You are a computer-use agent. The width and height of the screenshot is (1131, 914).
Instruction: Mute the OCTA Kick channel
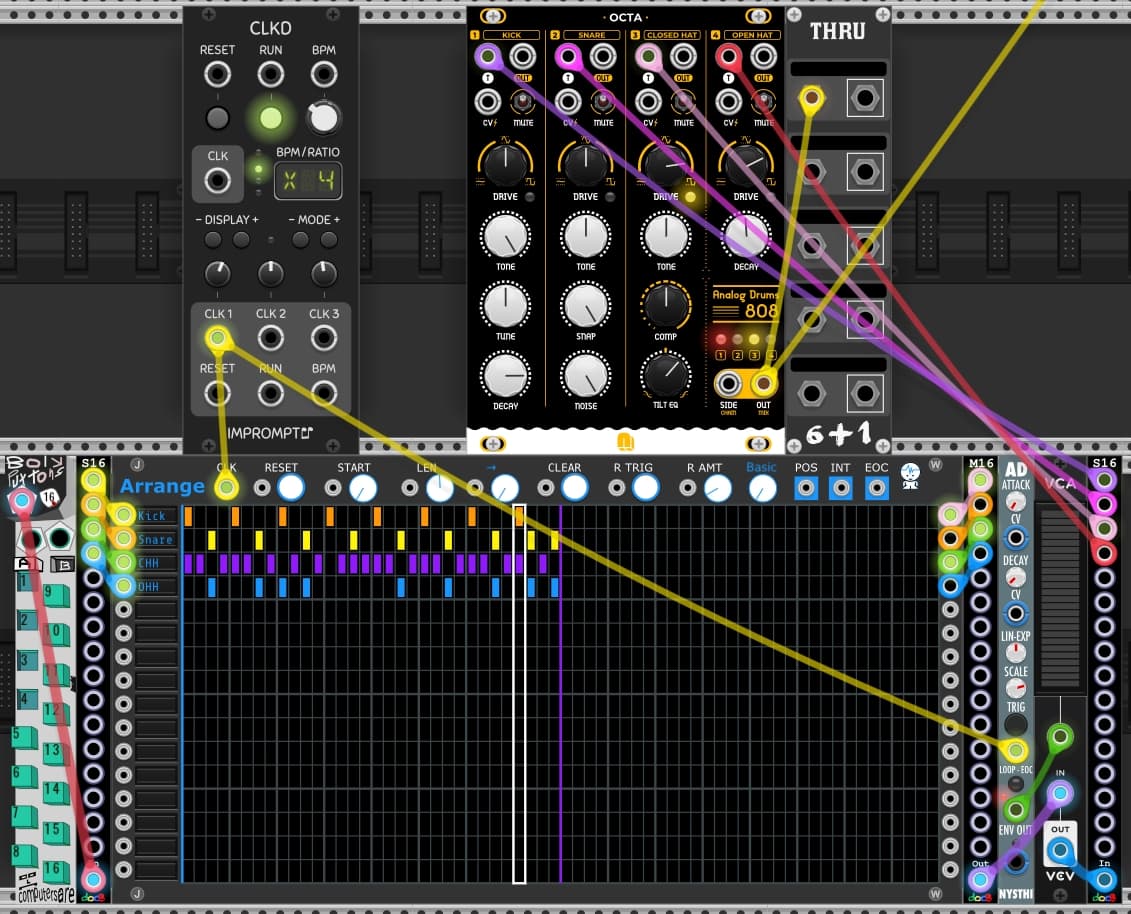click(522, 102)
